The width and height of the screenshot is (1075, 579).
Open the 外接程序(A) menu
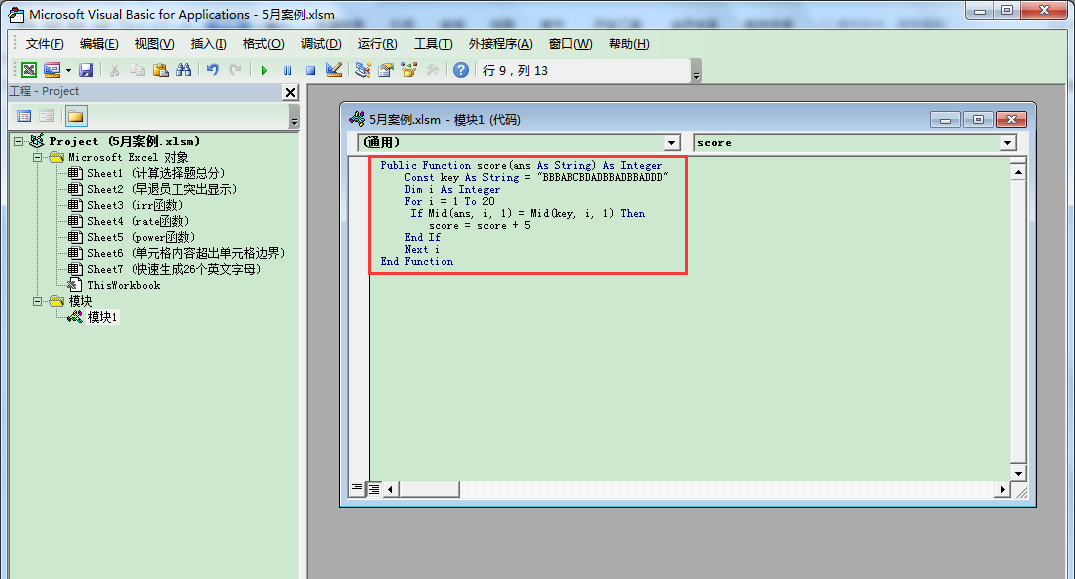point(500,44)
